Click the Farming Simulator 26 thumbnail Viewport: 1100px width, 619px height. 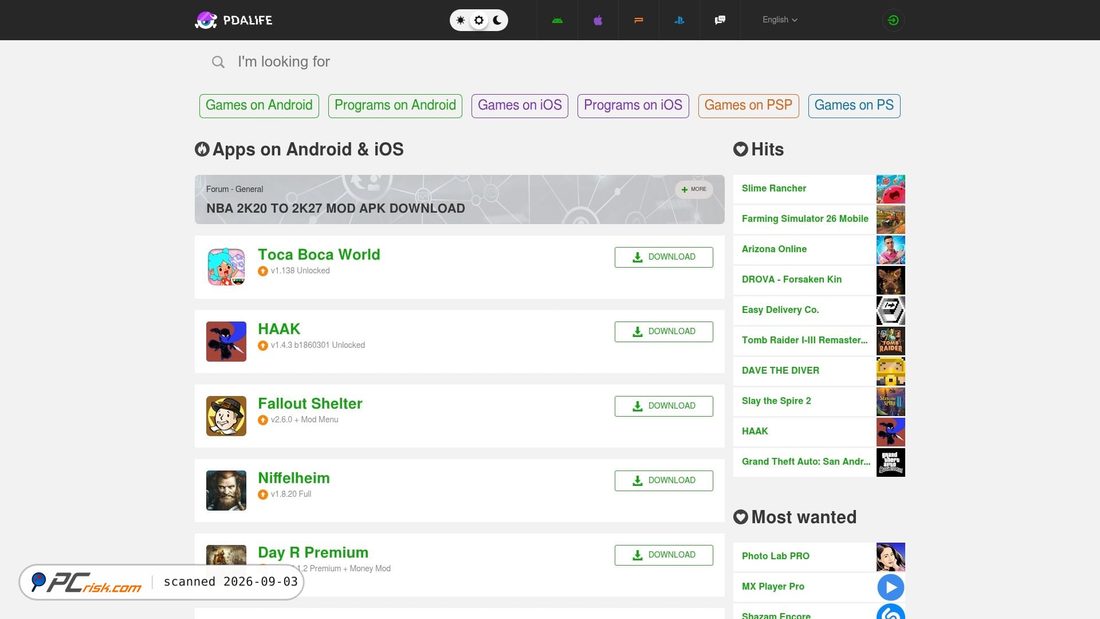click(x=890, y=219)
